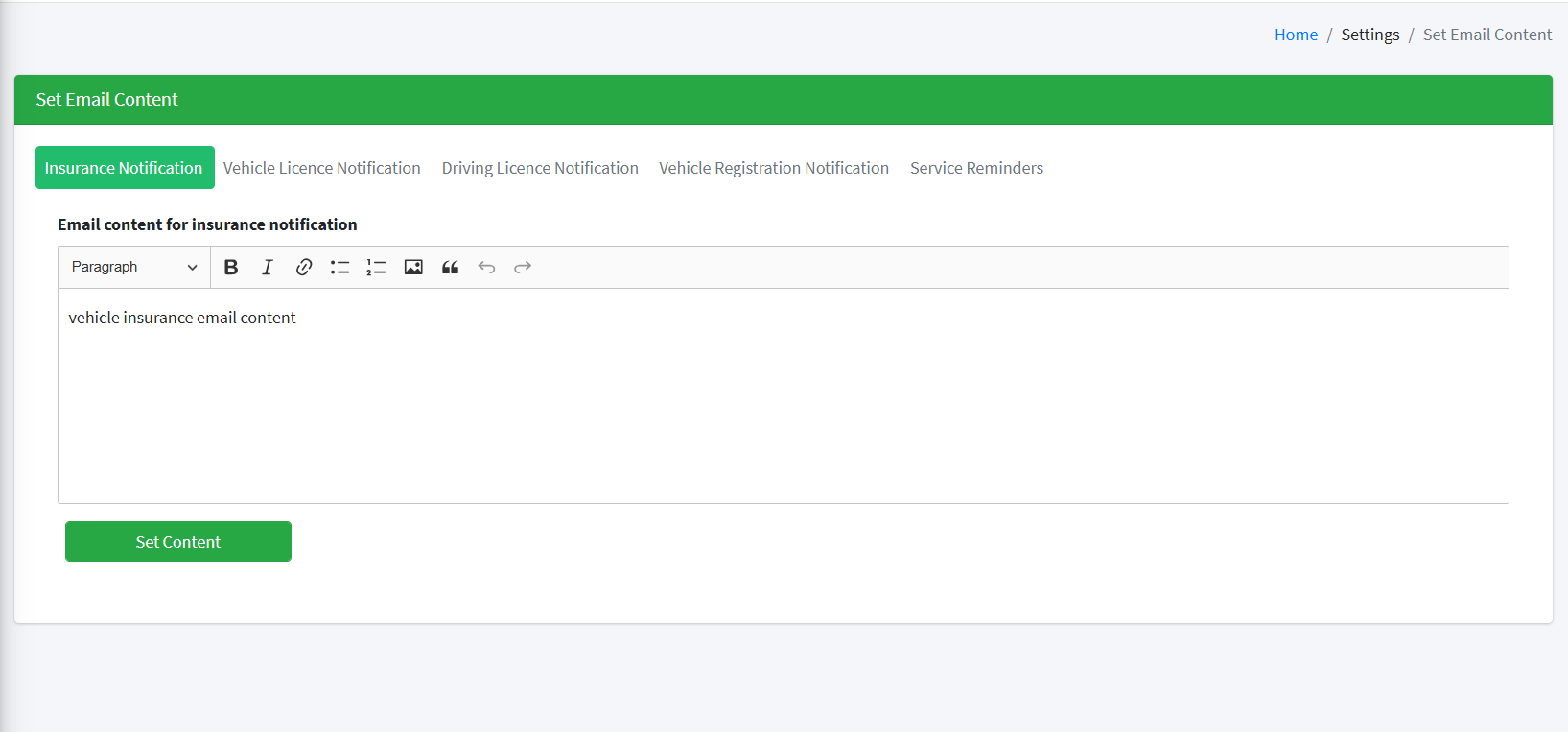Image resolution: width=1568 pixels, height=732 pixels.
Task: Redo the last undone edit
Action: tap(523, 268)
